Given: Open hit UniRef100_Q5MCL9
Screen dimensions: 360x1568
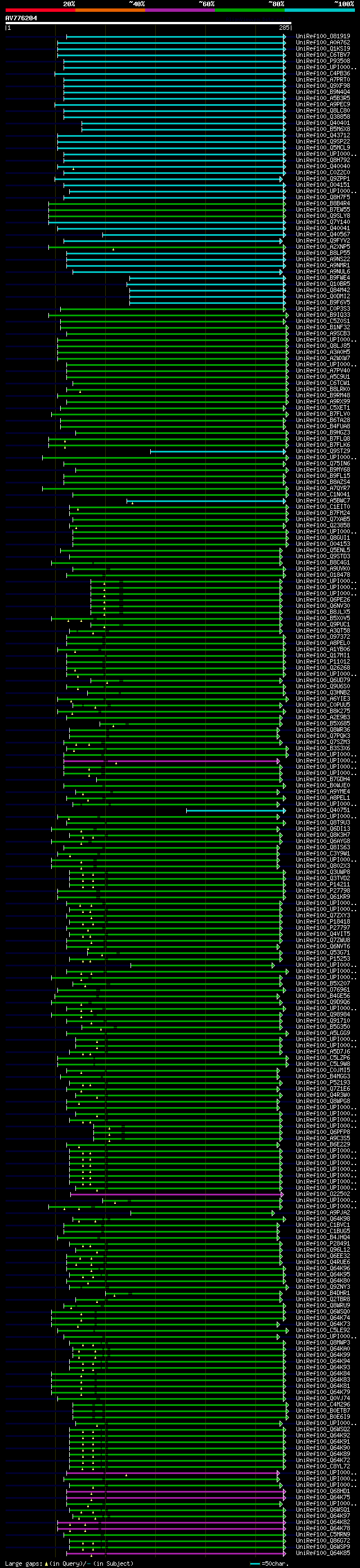Looking at the screenshot, I should pos(323,148).
